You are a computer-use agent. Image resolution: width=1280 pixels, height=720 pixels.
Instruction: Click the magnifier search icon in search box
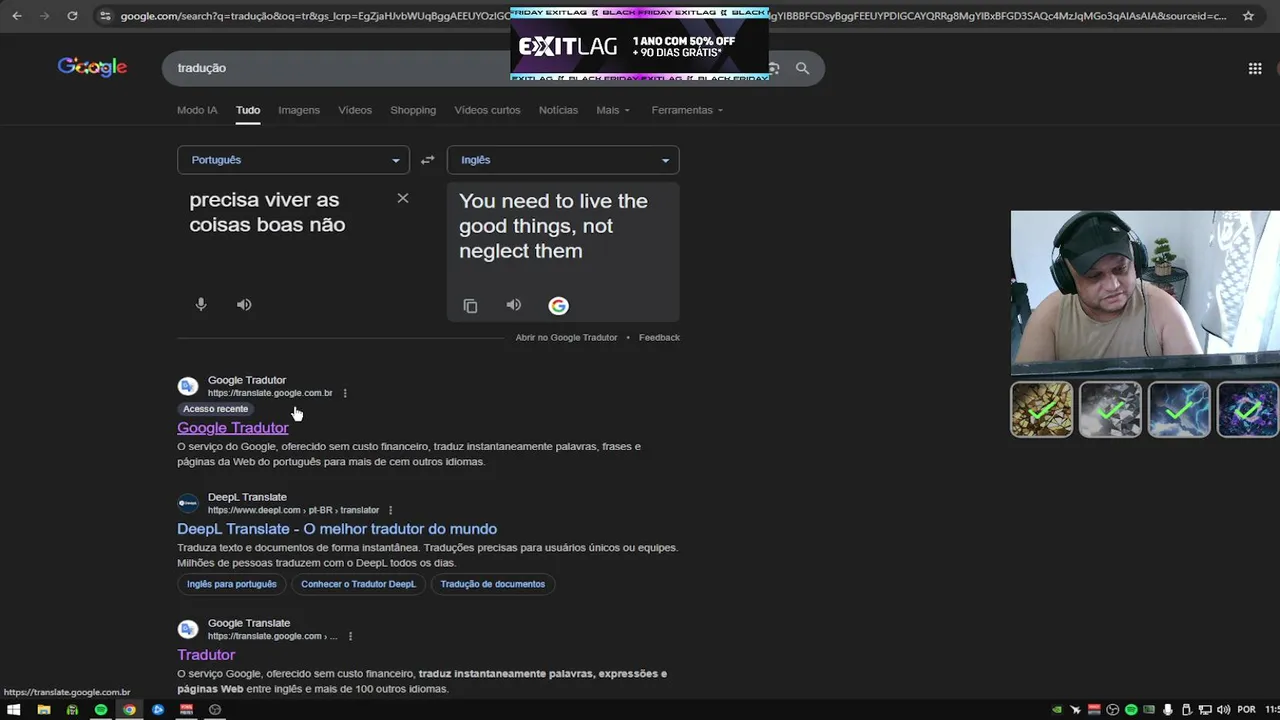click(802, 68)
